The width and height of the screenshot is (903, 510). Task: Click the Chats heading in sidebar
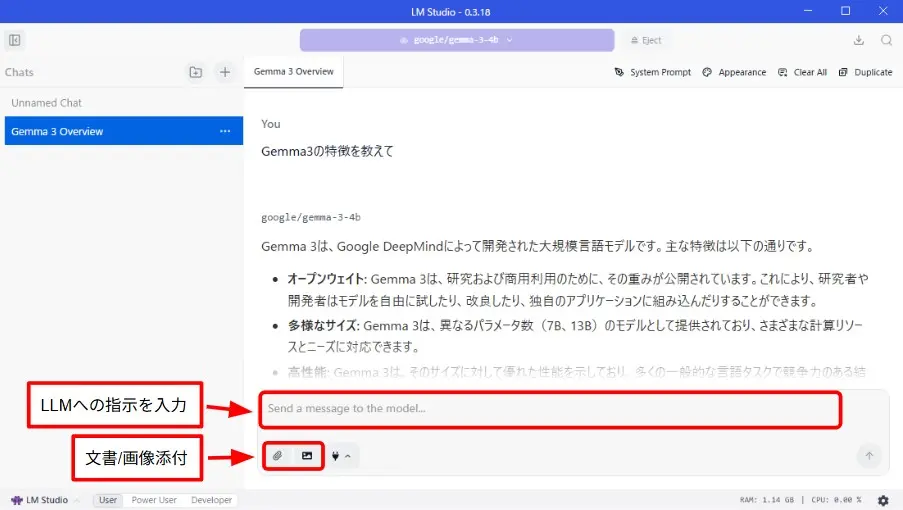coord(19,72)
